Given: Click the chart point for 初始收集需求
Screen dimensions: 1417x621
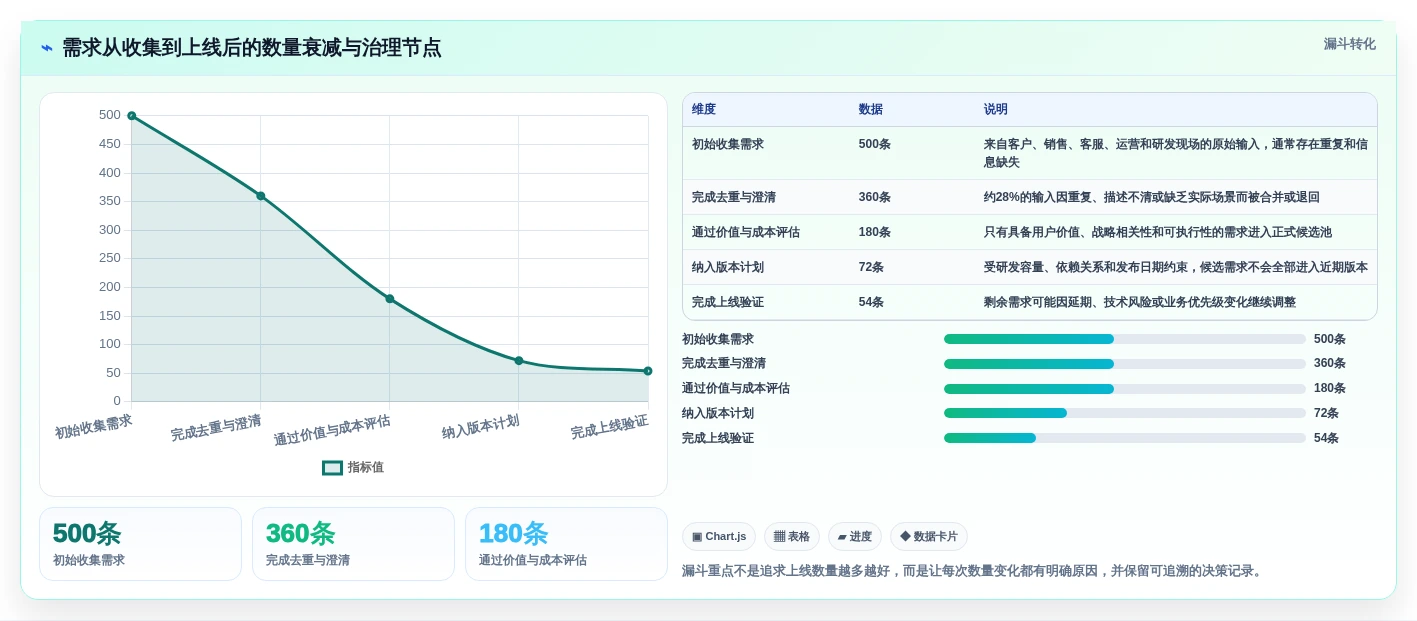Looking at the screenshot, I should tap(131, 116).
